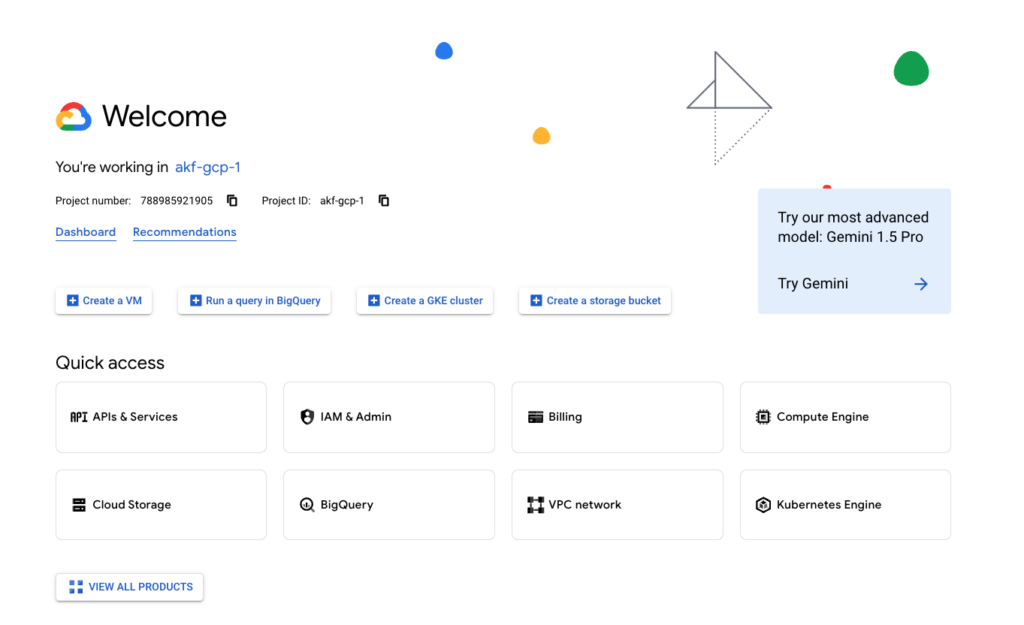
Task: Run a query in BigQuery
Action: coord(254,300)
